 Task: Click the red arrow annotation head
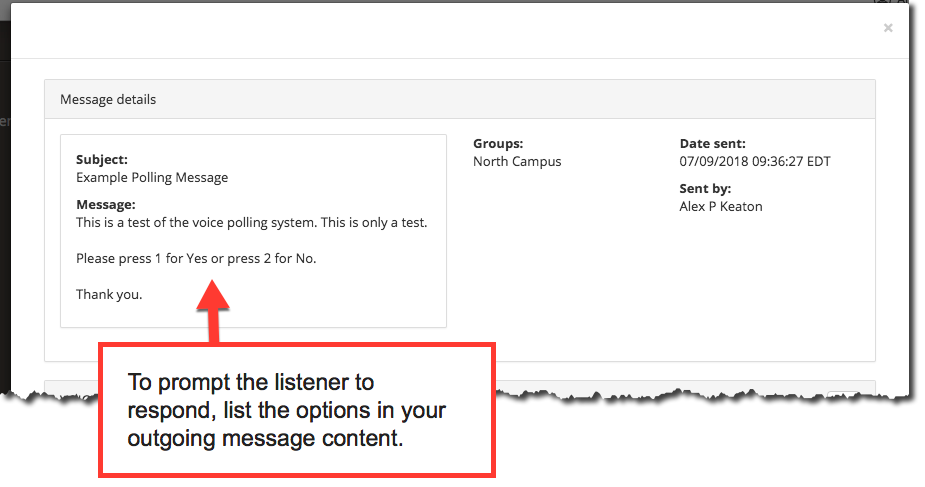(213, 295)
